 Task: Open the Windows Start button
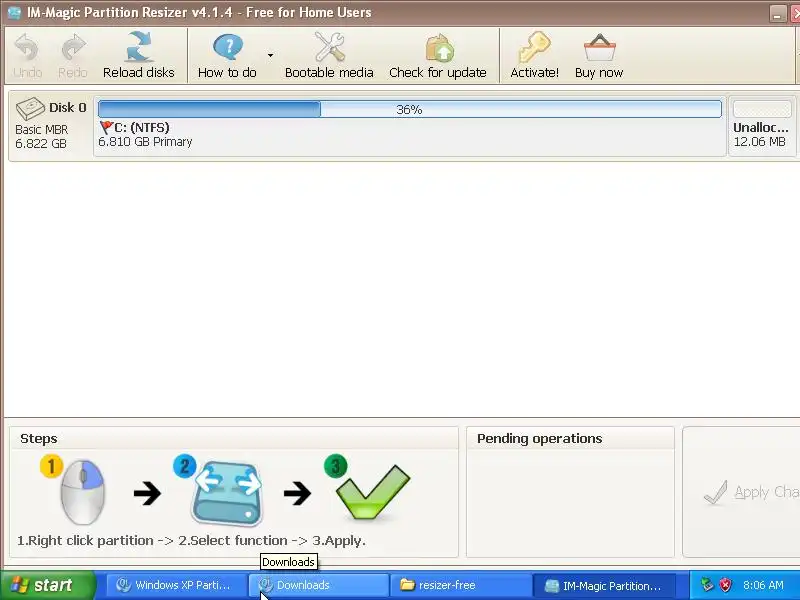pos(48,585)
